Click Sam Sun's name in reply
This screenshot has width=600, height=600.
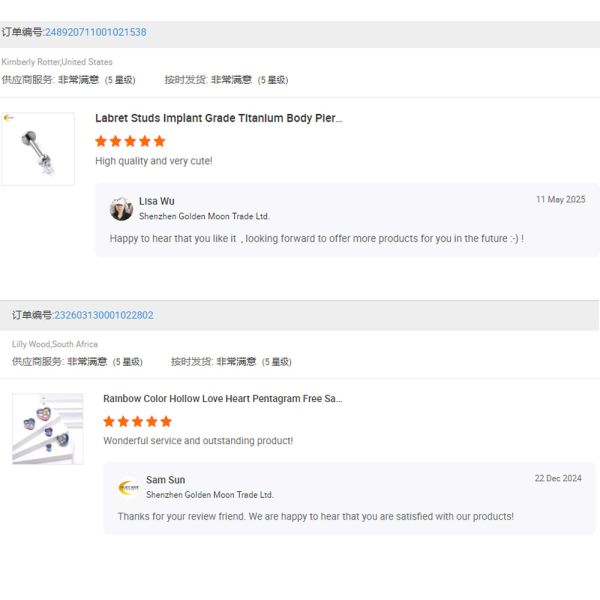point(165,480)
